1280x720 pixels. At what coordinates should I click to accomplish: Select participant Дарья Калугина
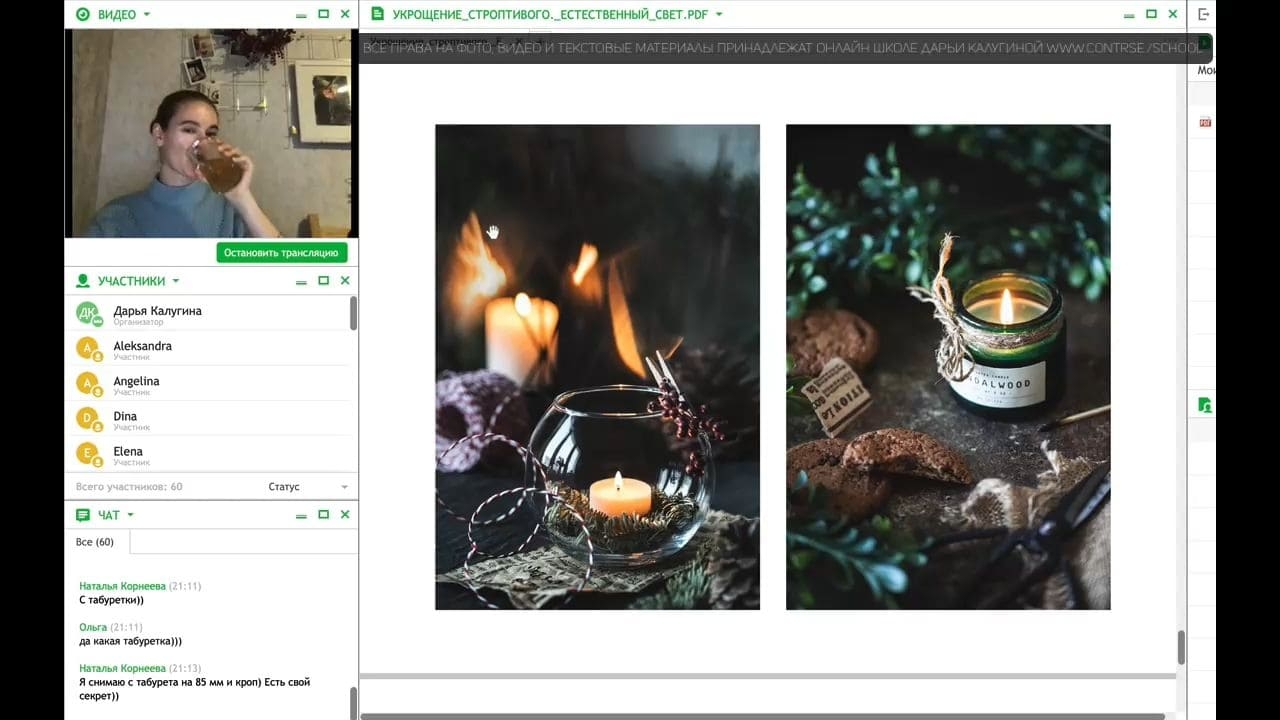pyautogui.click(x=207, y=314)
